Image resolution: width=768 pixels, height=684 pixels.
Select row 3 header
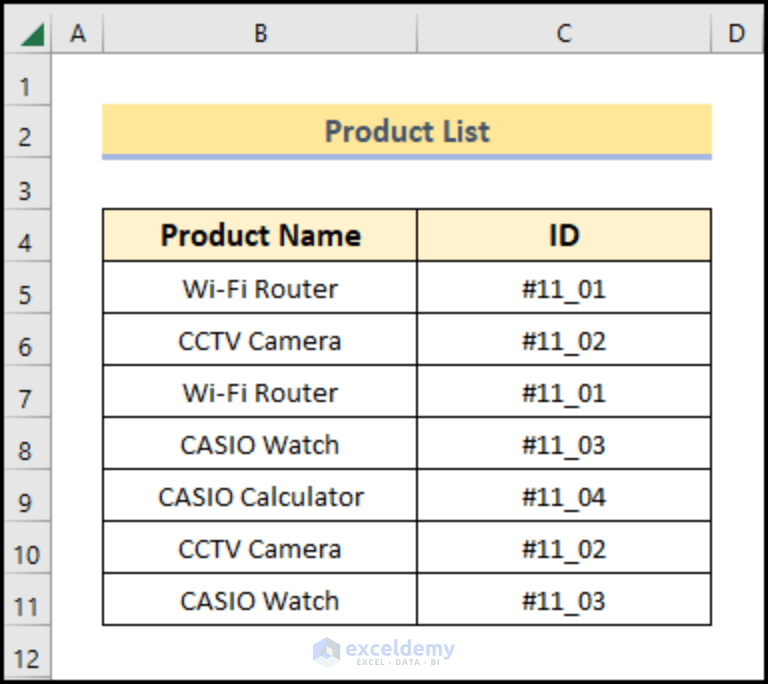[x=27, y=184]
